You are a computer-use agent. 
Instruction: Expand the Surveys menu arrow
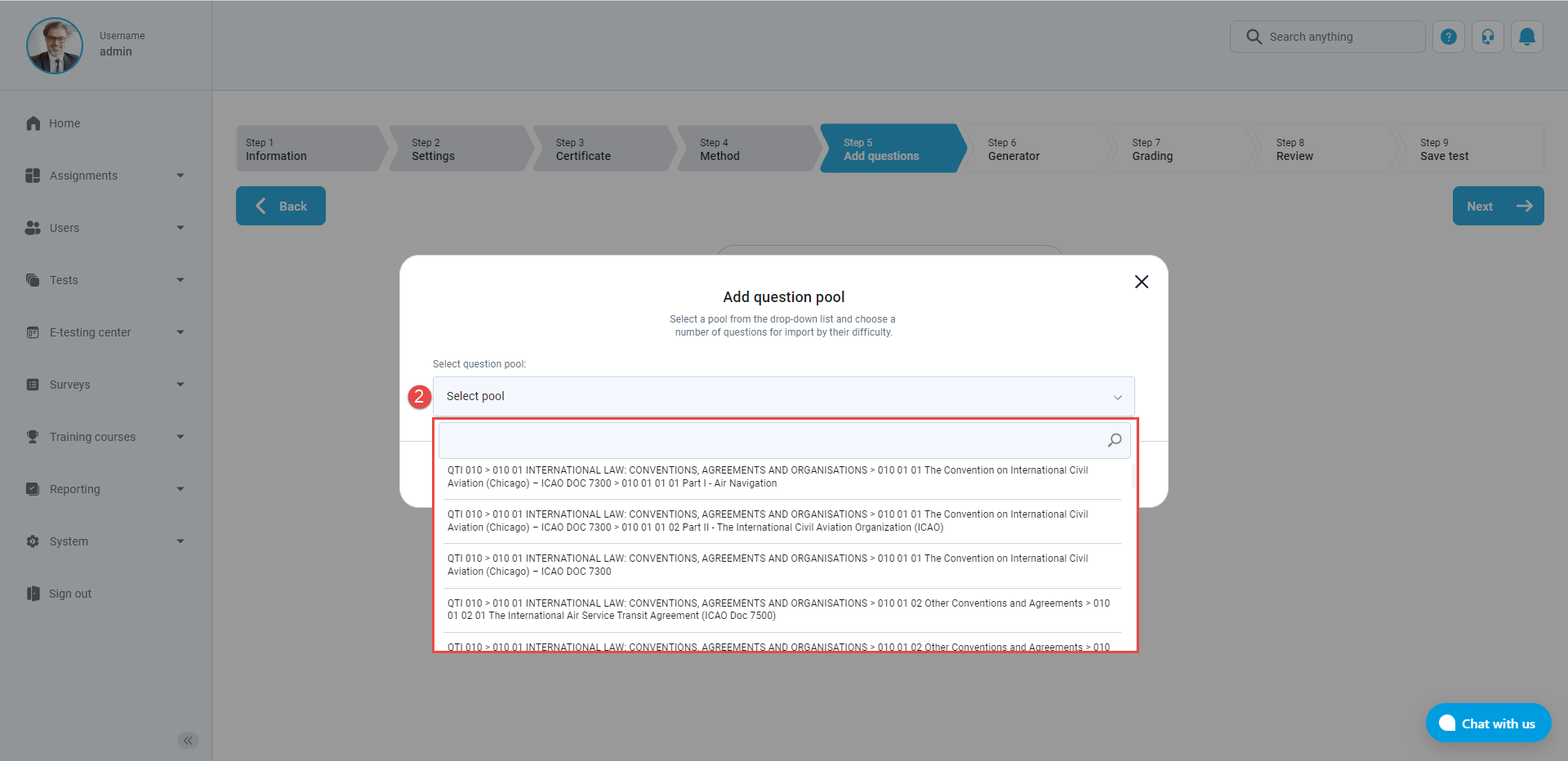tap(180, 385)
